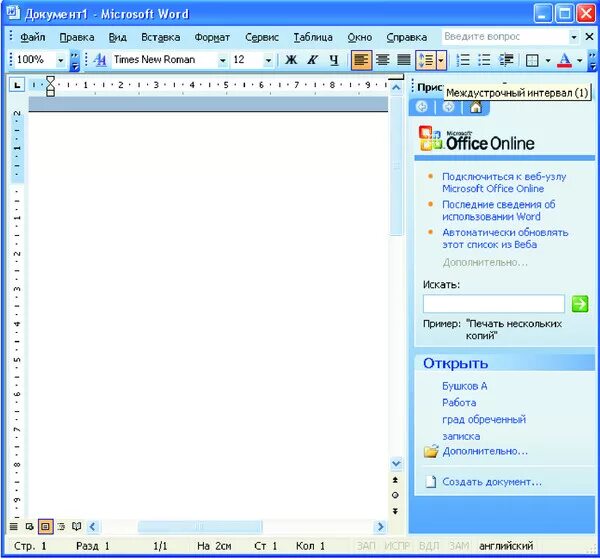Image resolution: width=600 pixels, height=559 pixels.
Task: Click the green search arrow button
Action: point(580,304)
